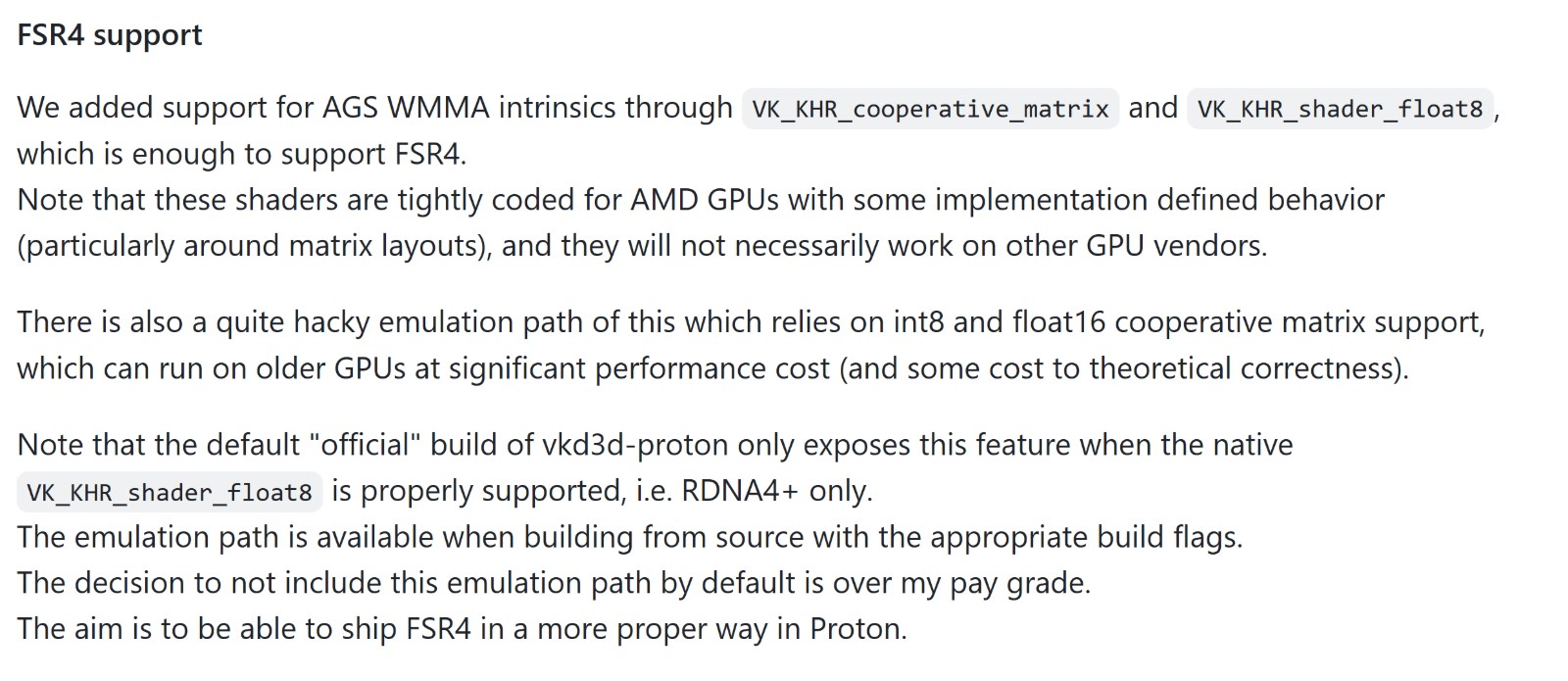Click the "FSR4 support" heading
Screen dimensions: 1568x681
110,35
